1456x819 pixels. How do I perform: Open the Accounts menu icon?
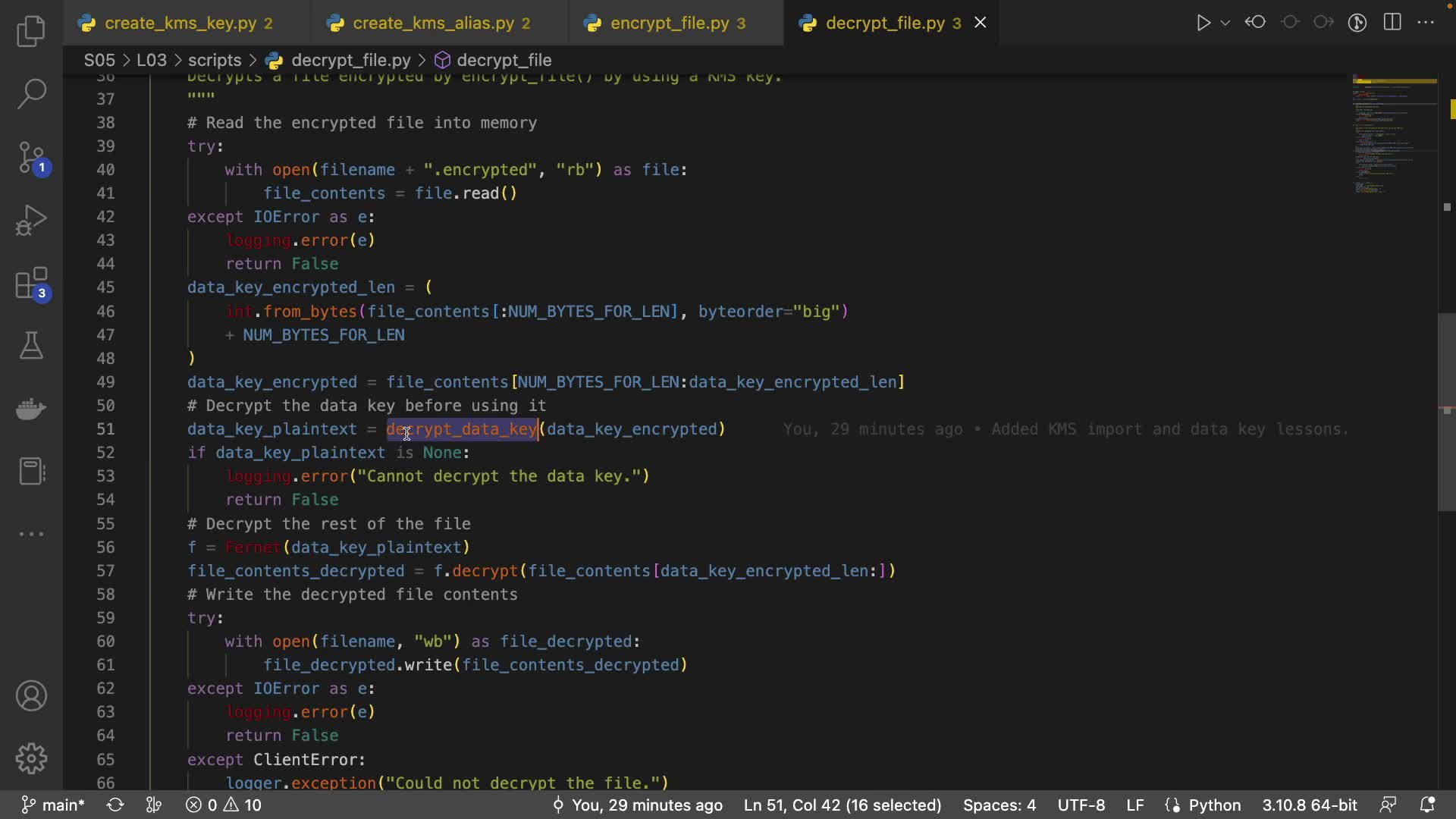point(31,695)
